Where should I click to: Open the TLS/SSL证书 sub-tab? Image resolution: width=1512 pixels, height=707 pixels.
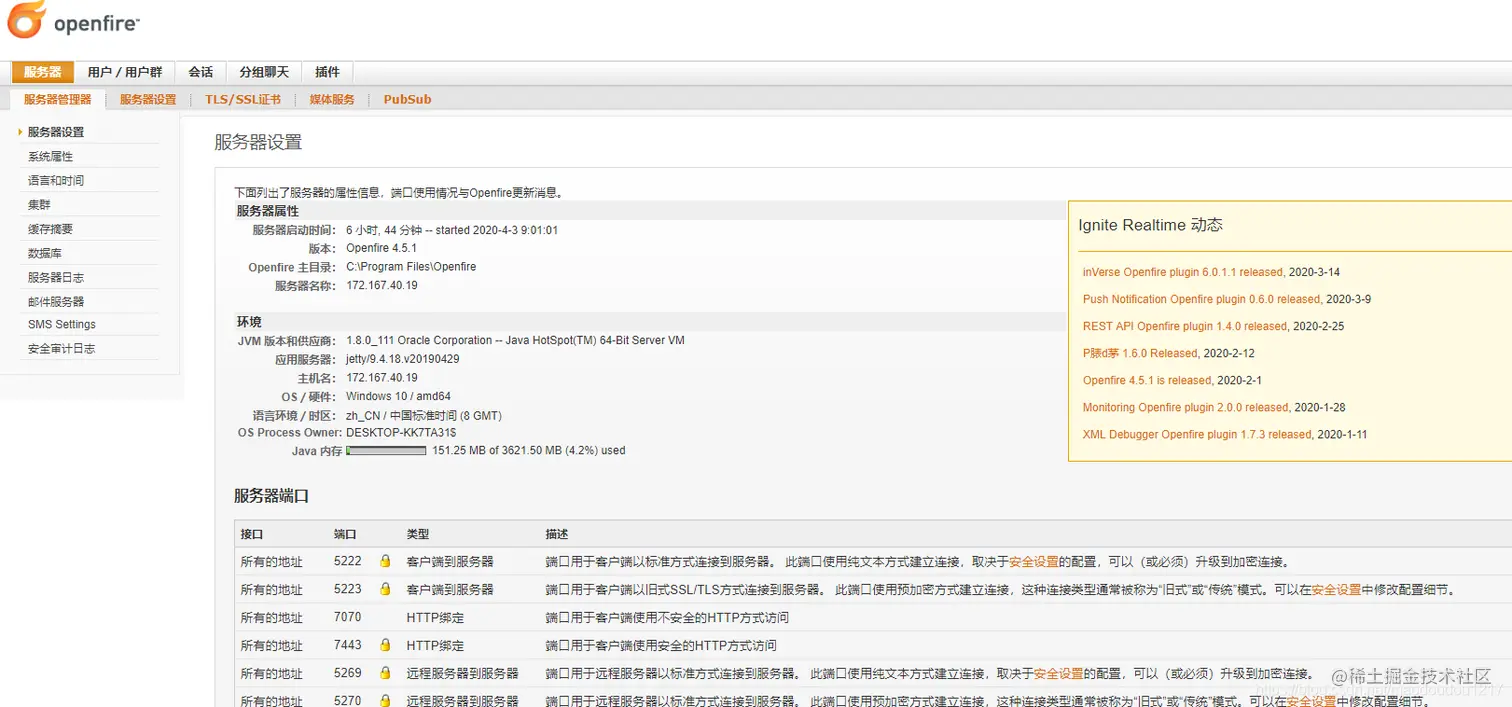coord(243,99)
